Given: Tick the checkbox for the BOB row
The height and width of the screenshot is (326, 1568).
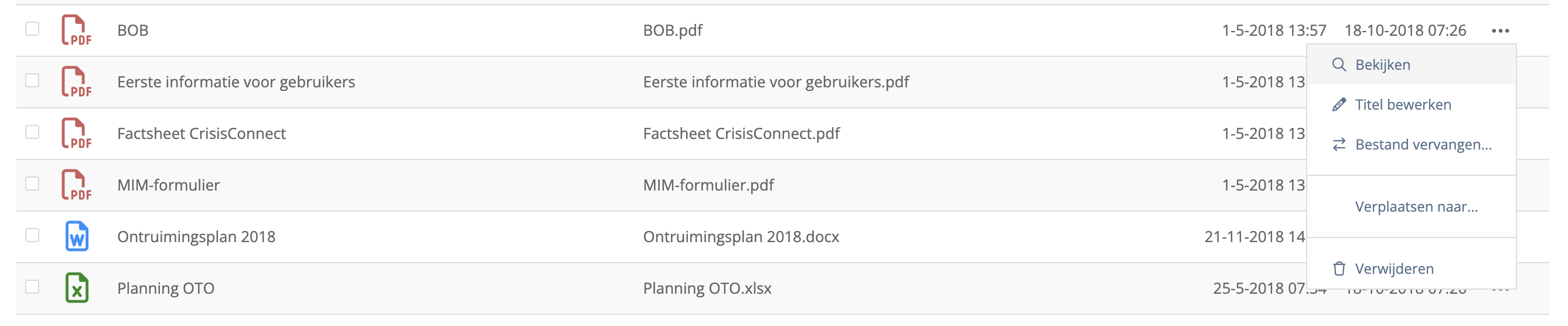Looking at the screenshot, I should (32, 29).
